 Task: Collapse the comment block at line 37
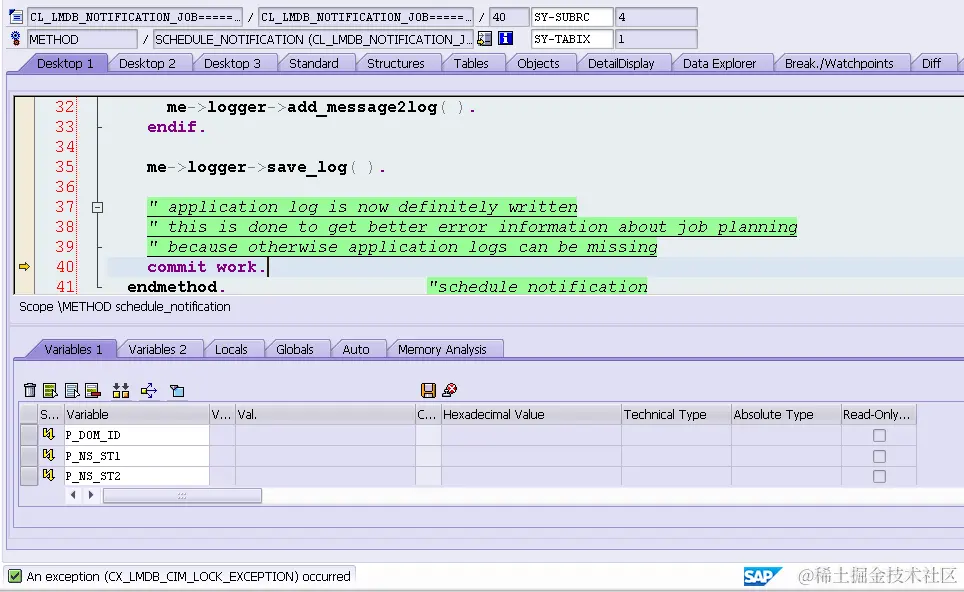97,208
